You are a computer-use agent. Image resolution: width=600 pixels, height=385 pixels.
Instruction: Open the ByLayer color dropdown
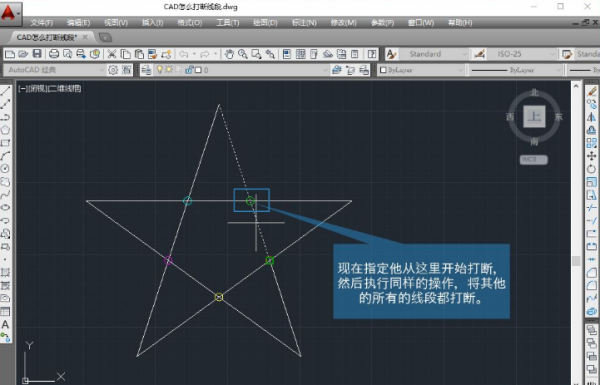[x=460, y=70]
